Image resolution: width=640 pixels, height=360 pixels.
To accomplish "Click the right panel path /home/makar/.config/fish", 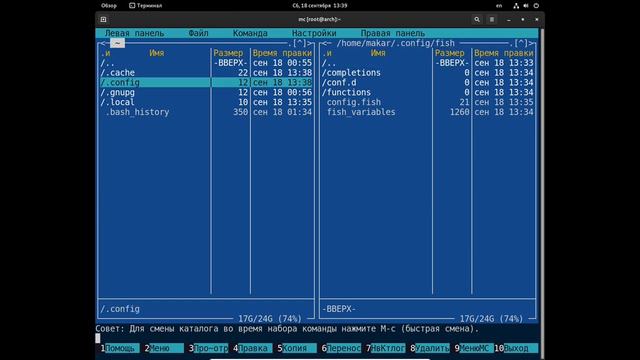I will click(396, 43).
